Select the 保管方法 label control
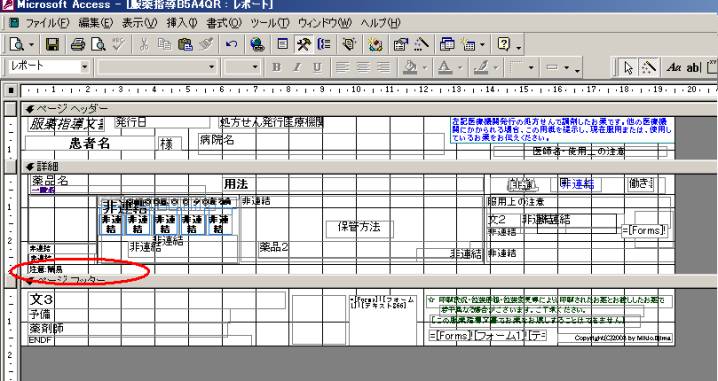 [359, 227]
